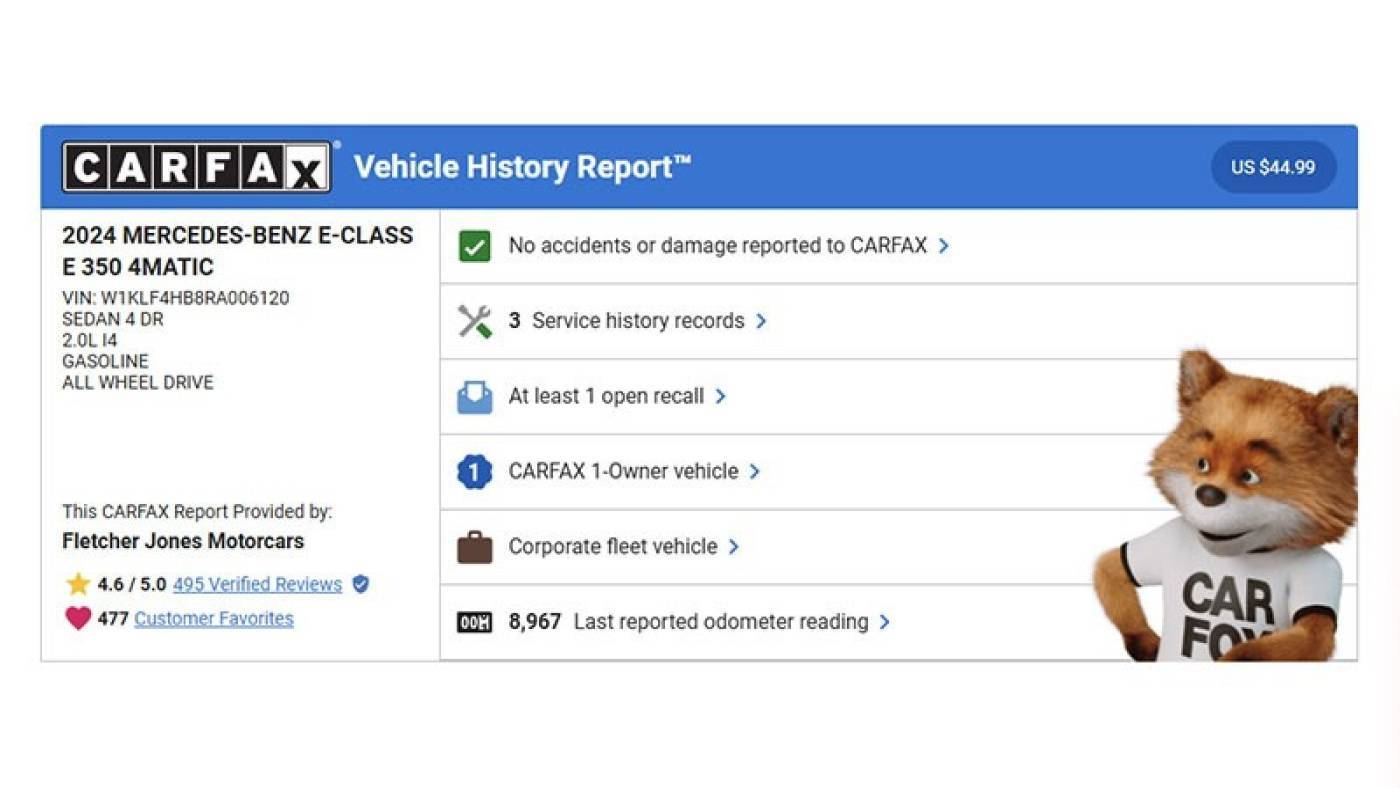Click the US $44.99 price button
The width and height of the screenshot is (1400, 788).
click(x=1273, y=167)
